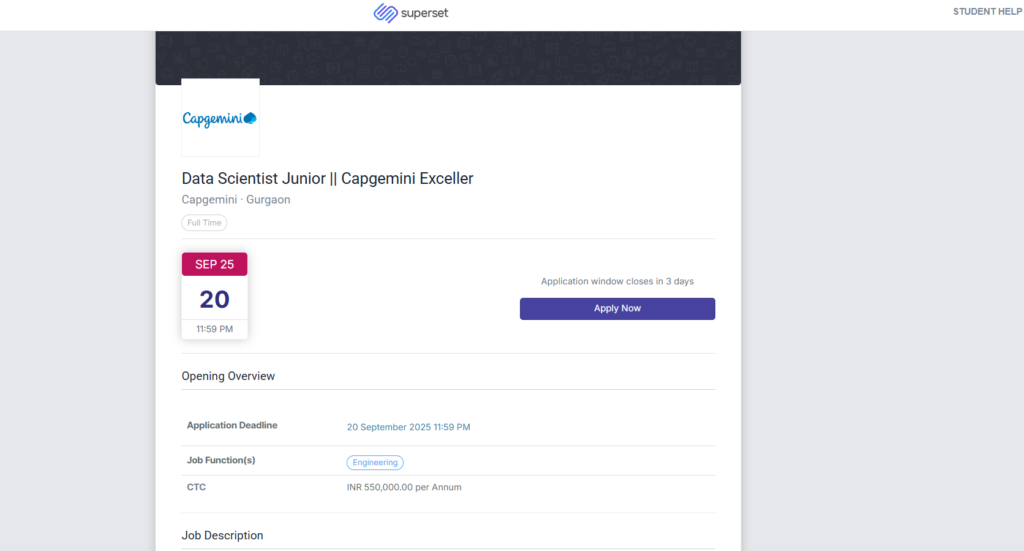Click the date number 20 on calendar
This screenshot has height=551, width=1024.
[214, 299]
